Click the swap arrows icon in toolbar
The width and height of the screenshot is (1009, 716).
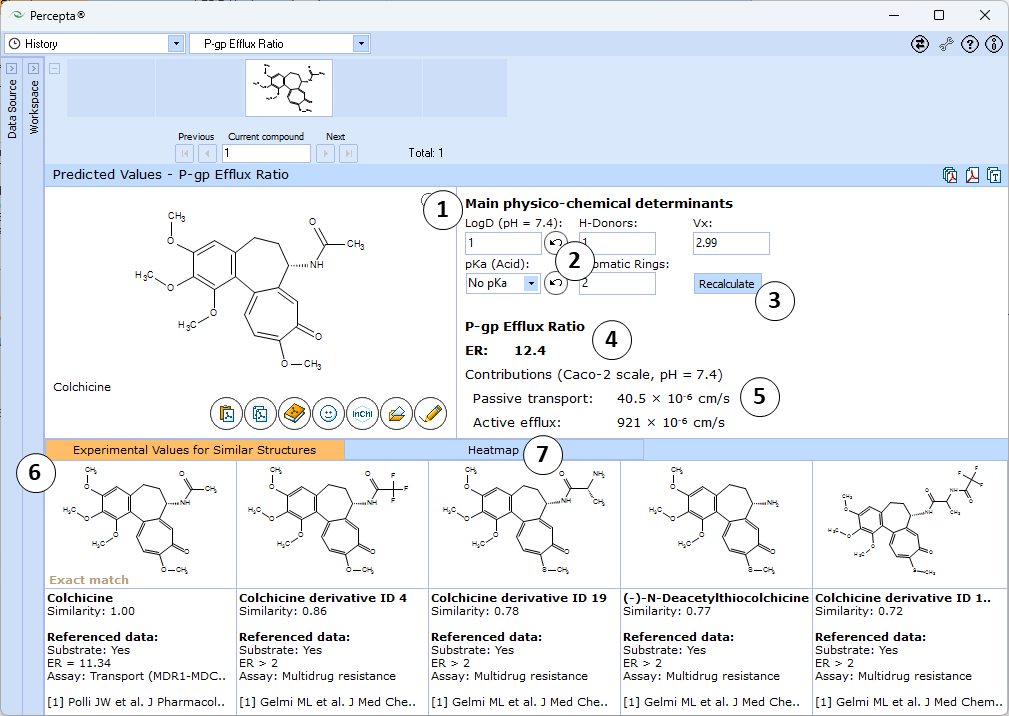pos(920,44)
